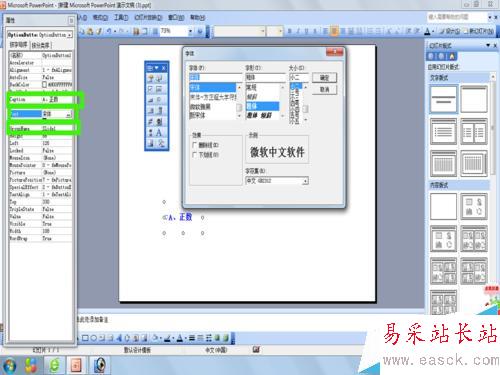Click the Bold toolbar icon
This screenshot has height=375, width=500.
point(289,31)
